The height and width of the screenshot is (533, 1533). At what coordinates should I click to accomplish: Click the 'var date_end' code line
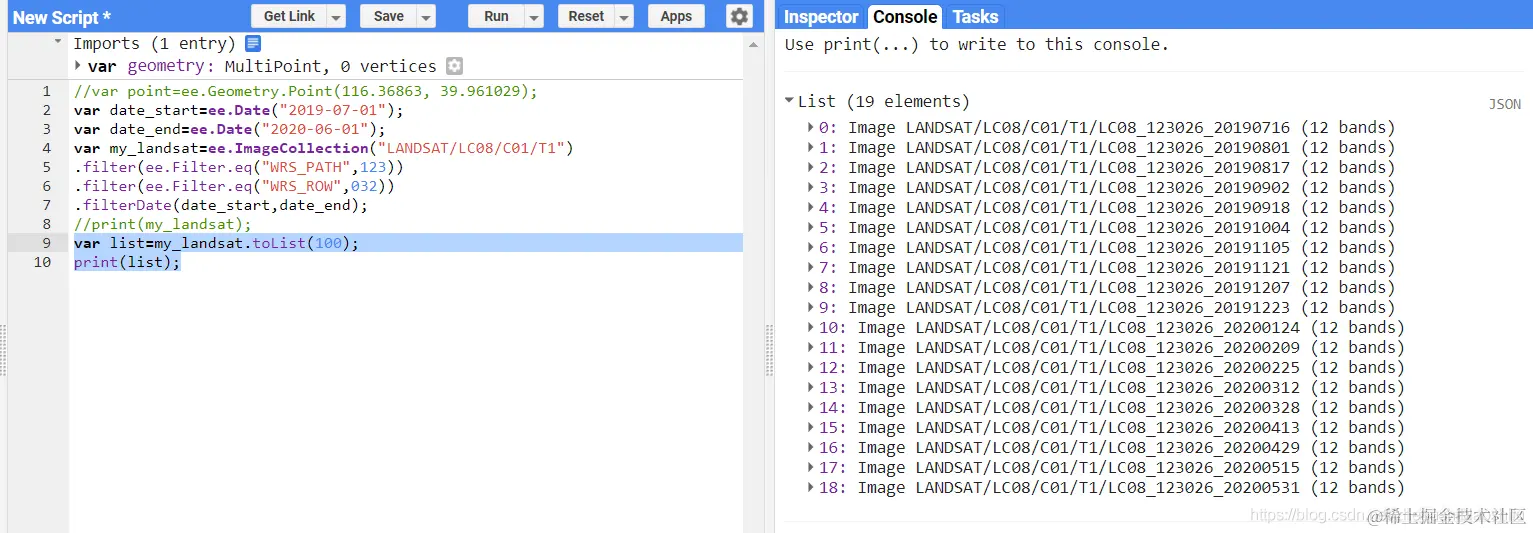click(229, 129)
